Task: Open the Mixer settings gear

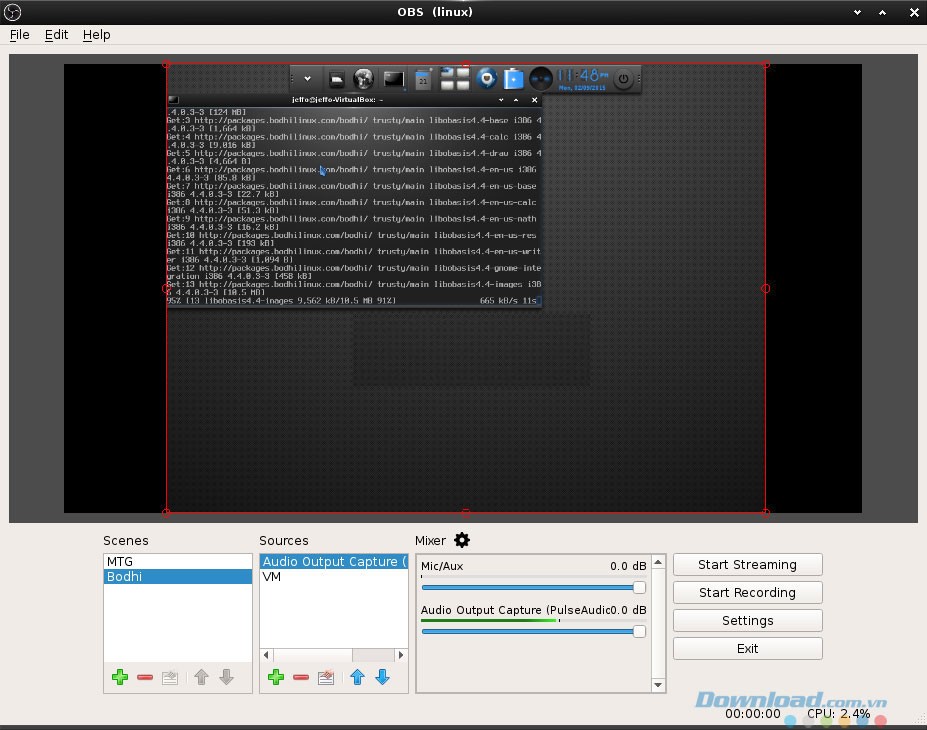Action: point(461,540)
